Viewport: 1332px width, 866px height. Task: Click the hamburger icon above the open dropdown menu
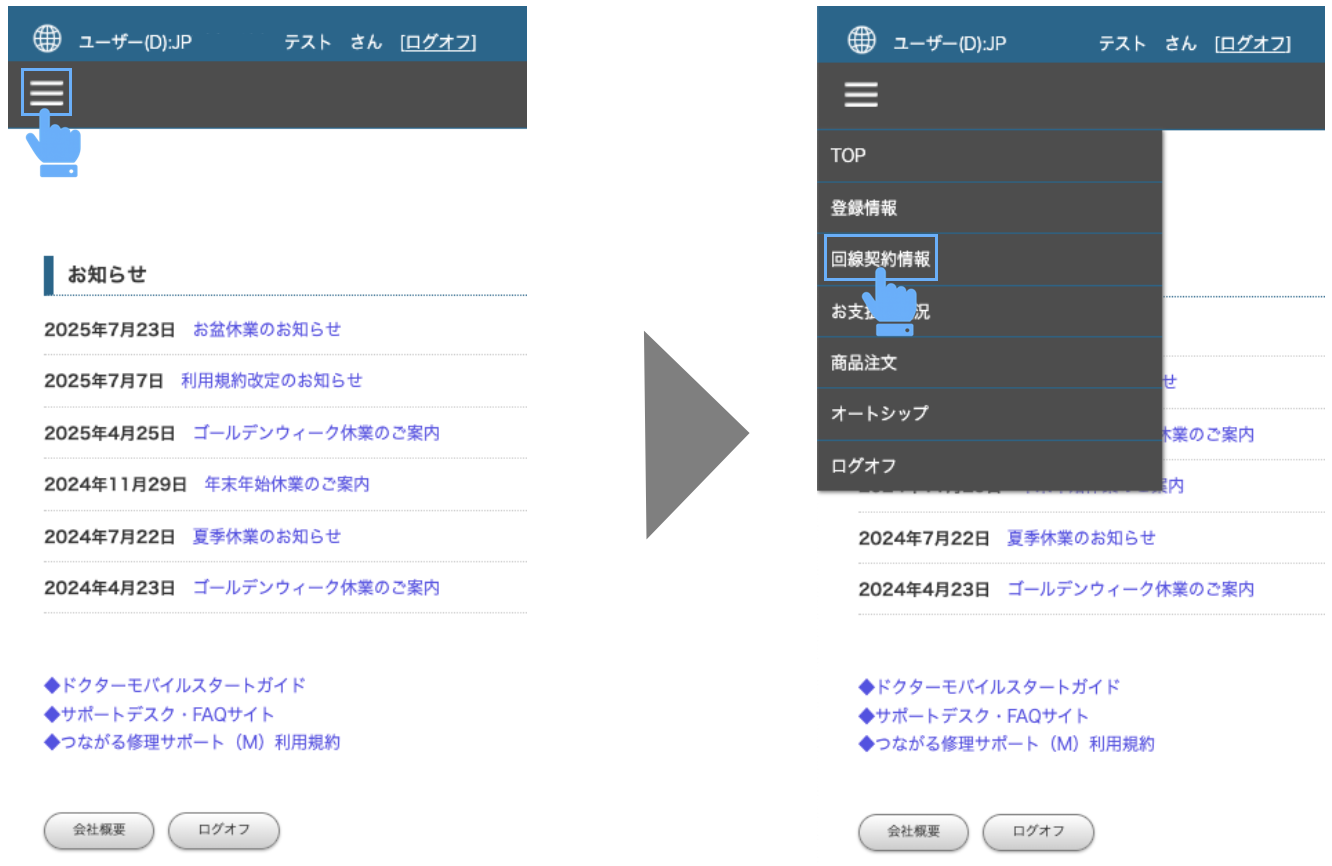pos(860,94)
